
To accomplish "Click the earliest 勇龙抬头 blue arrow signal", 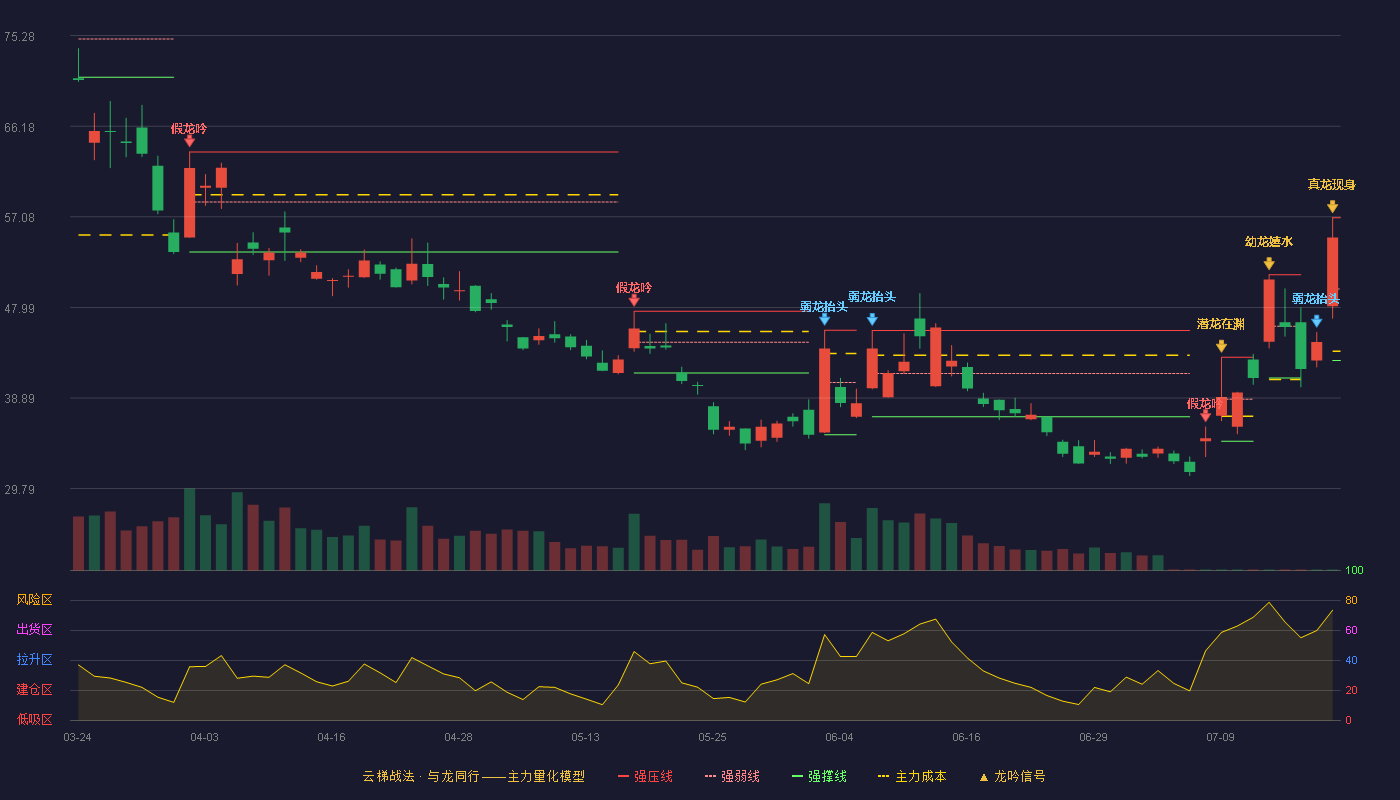I will (x=824, y=319).
